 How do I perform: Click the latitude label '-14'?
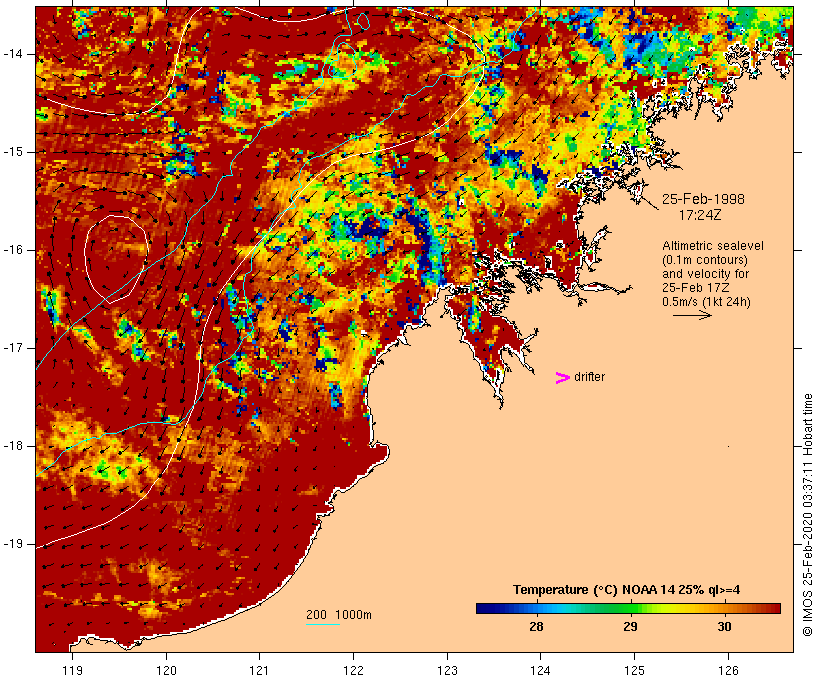click(x=13, y=54)
